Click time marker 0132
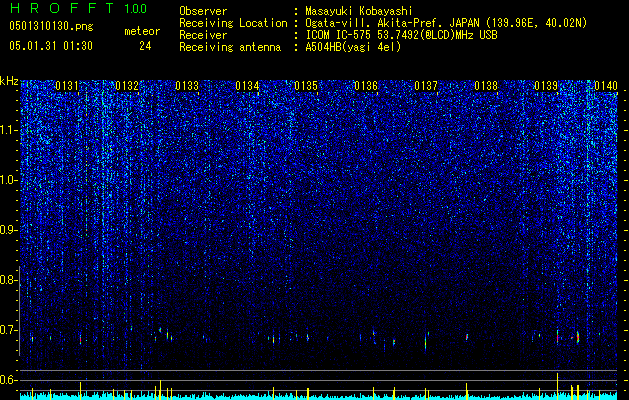The height and width of the screenshot is (400, 629). 127,86
